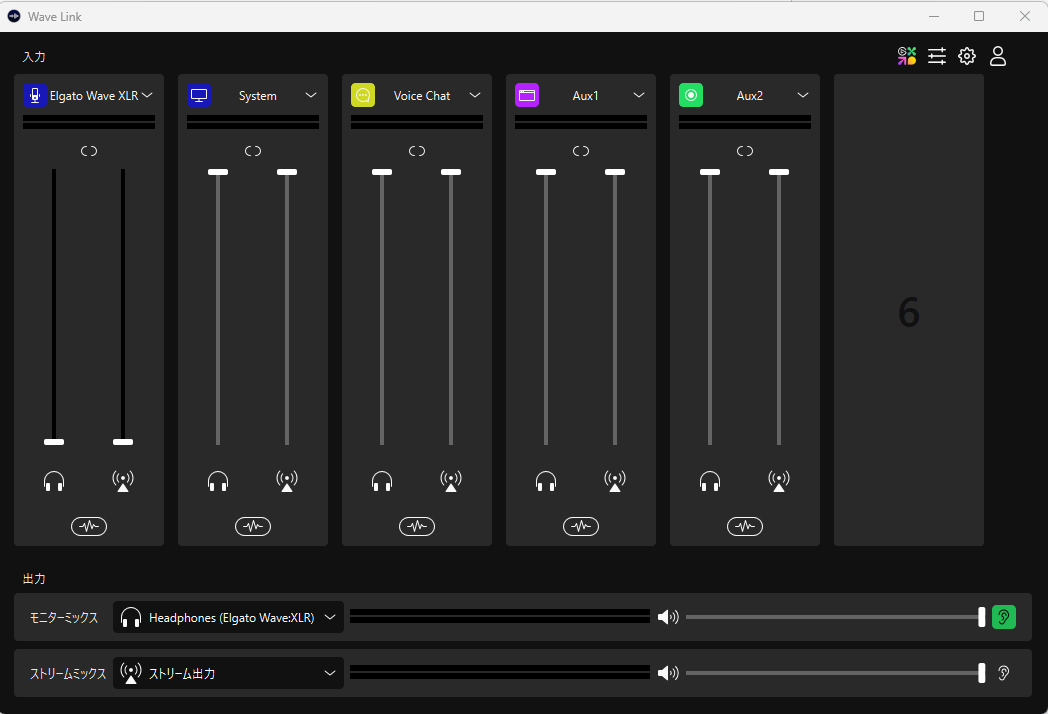The image size is (1048, 714).
Task: Click the Voice Chat stream fader handle
Action: click(x=451, y=172)
